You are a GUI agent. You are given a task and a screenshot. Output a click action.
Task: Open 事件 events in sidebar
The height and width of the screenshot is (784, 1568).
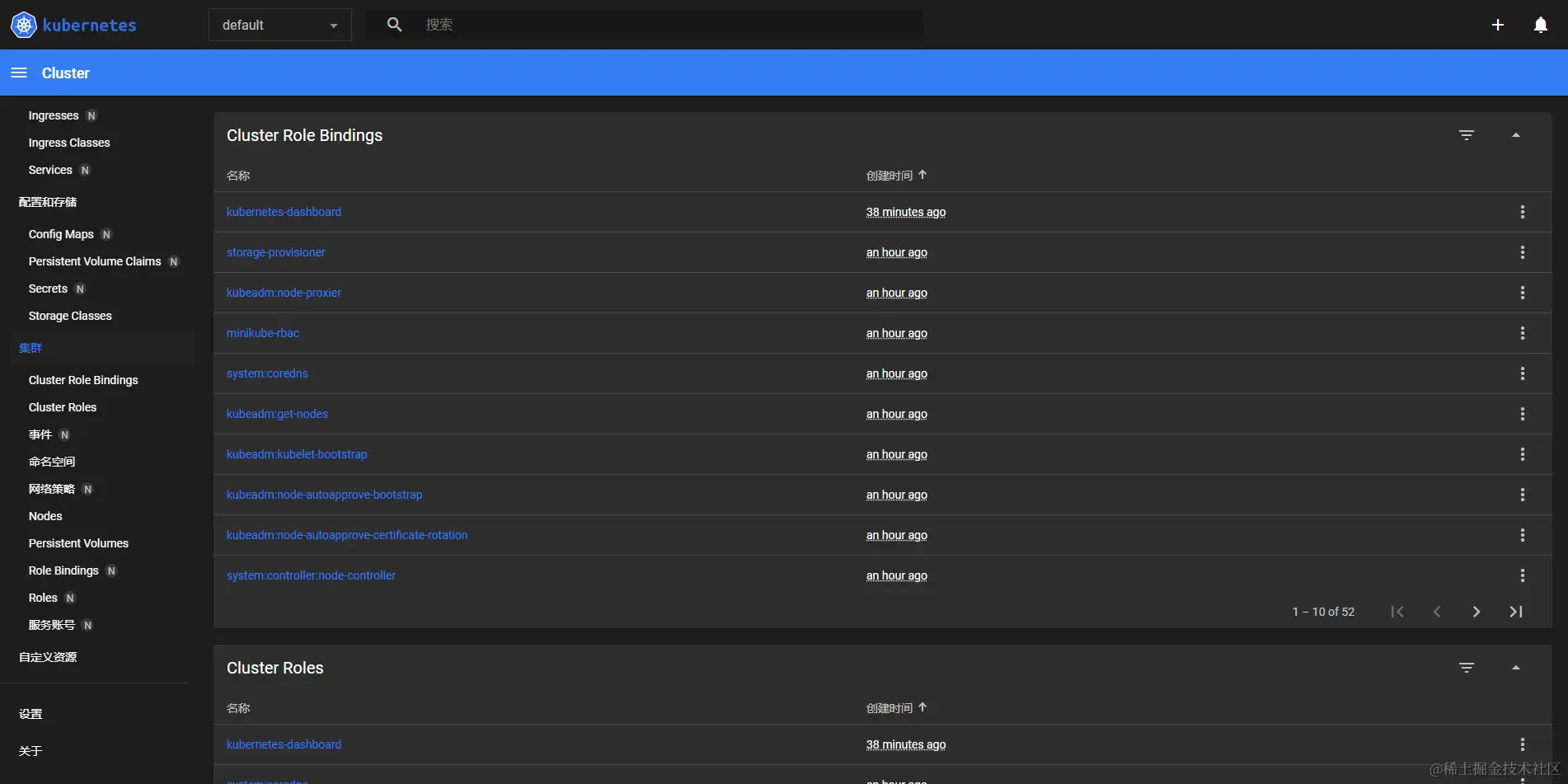pos(40,434)
